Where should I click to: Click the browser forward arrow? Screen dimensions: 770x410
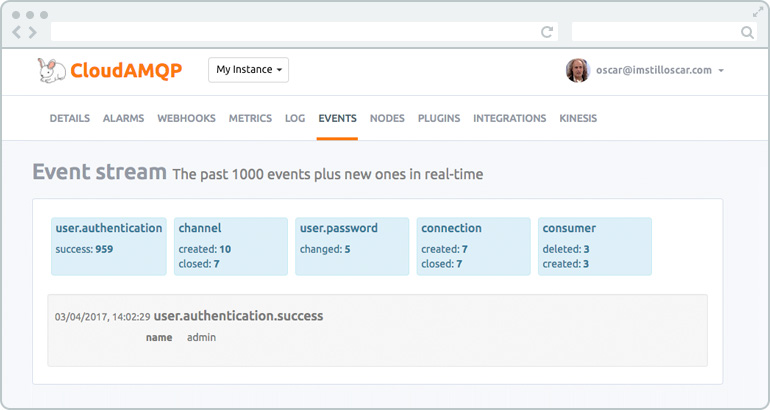(32, 32)
